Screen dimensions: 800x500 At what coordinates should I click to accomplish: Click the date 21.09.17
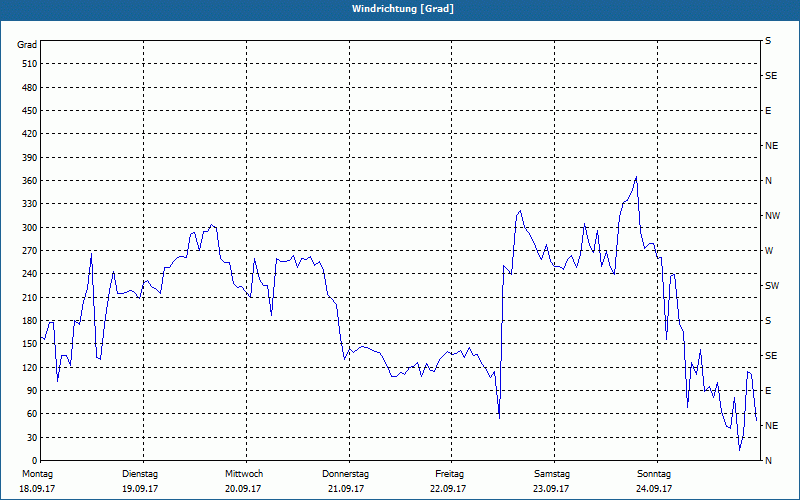click(346, 489)
